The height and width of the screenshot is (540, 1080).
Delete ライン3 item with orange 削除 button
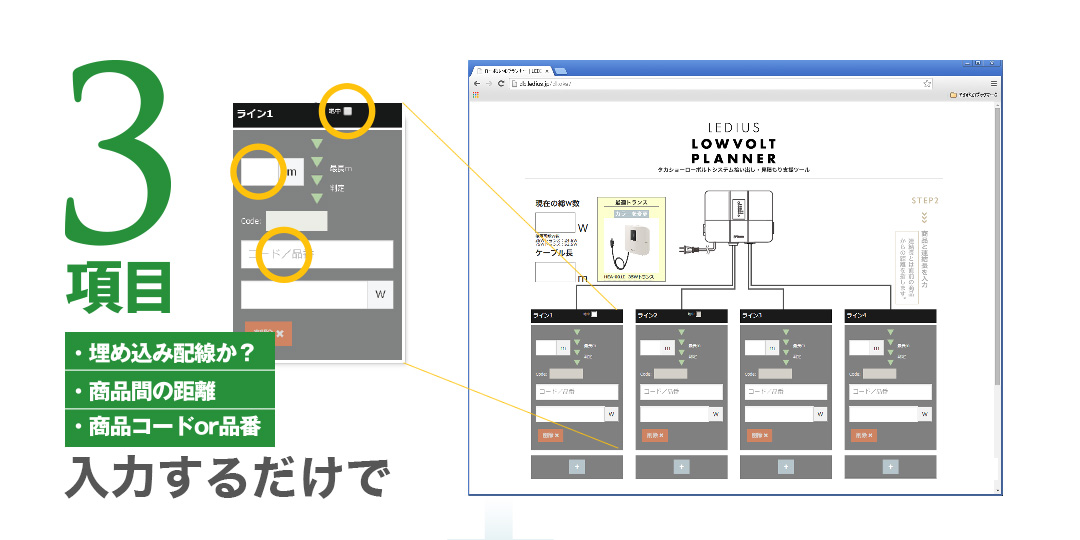(759, 435)
